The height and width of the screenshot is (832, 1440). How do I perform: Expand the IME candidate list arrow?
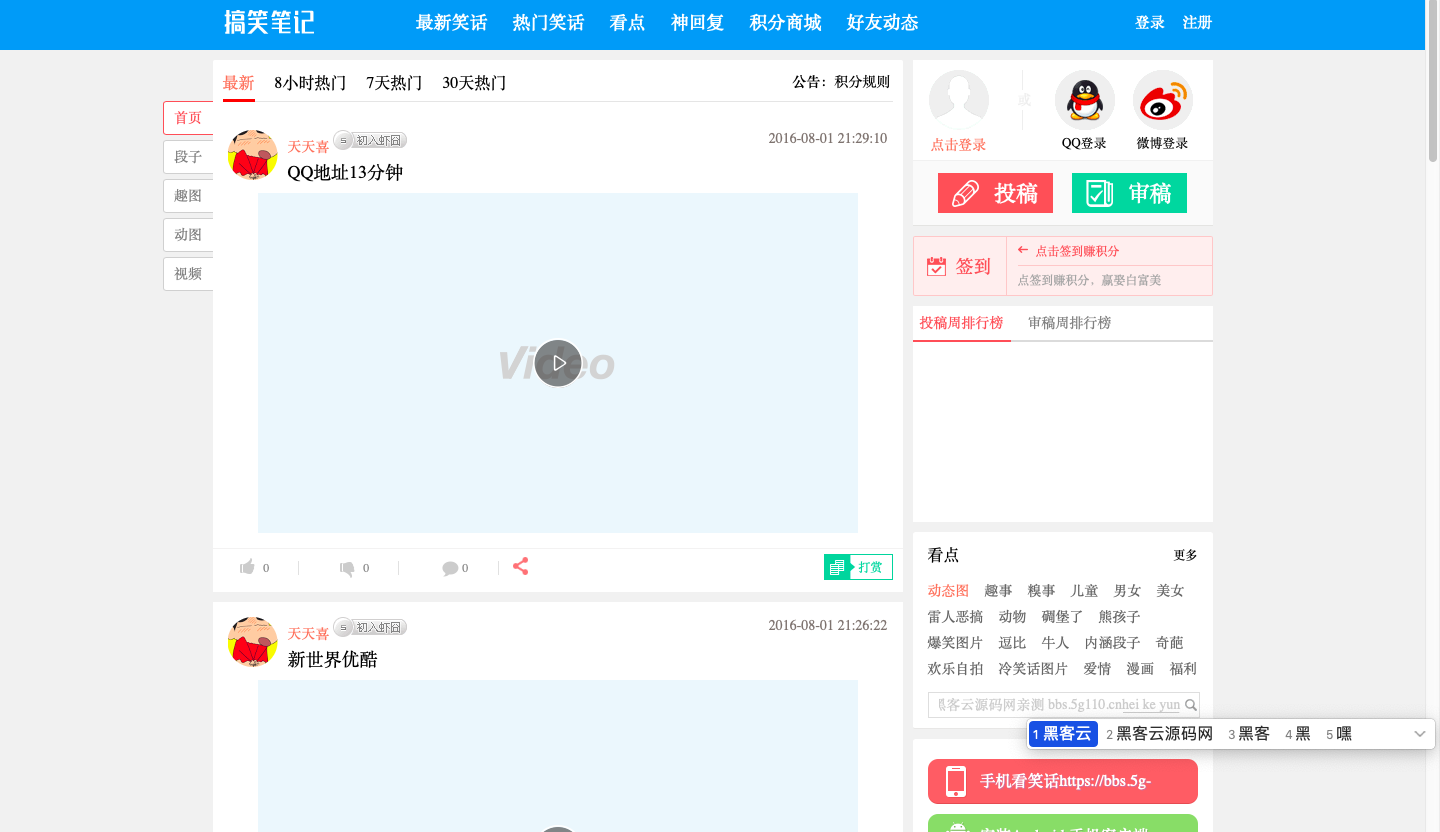click(x=1419, y=734)
